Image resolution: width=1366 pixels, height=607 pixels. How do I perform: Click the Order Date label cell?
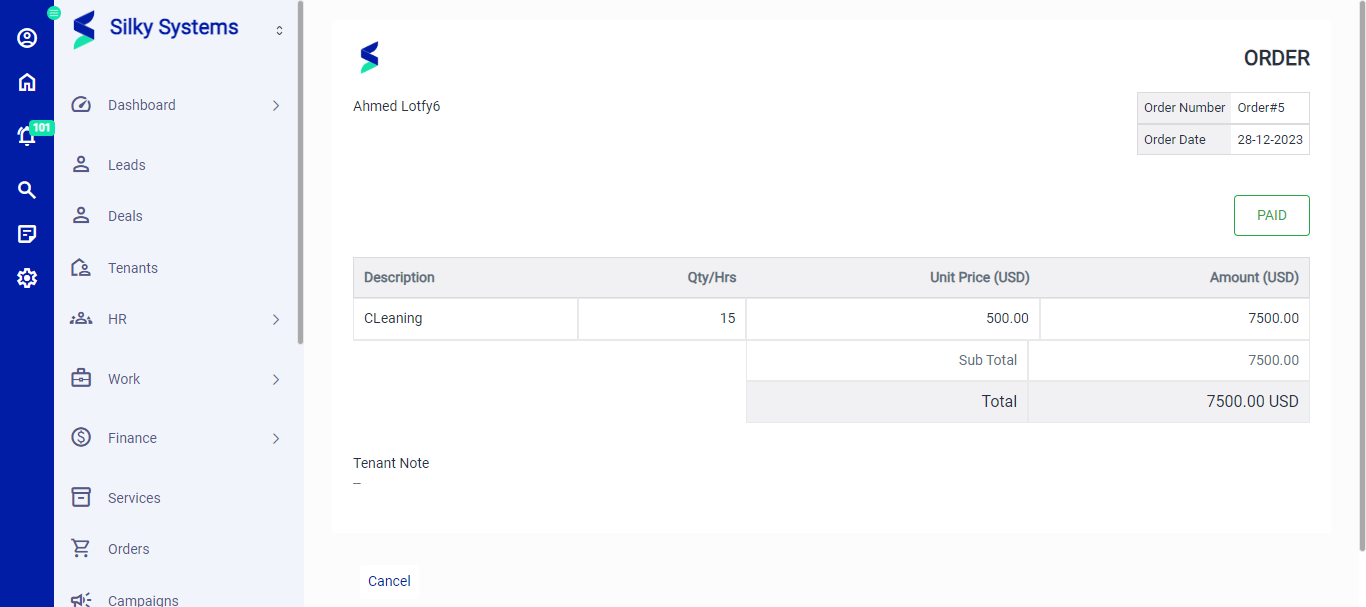tap(1184, 139)
